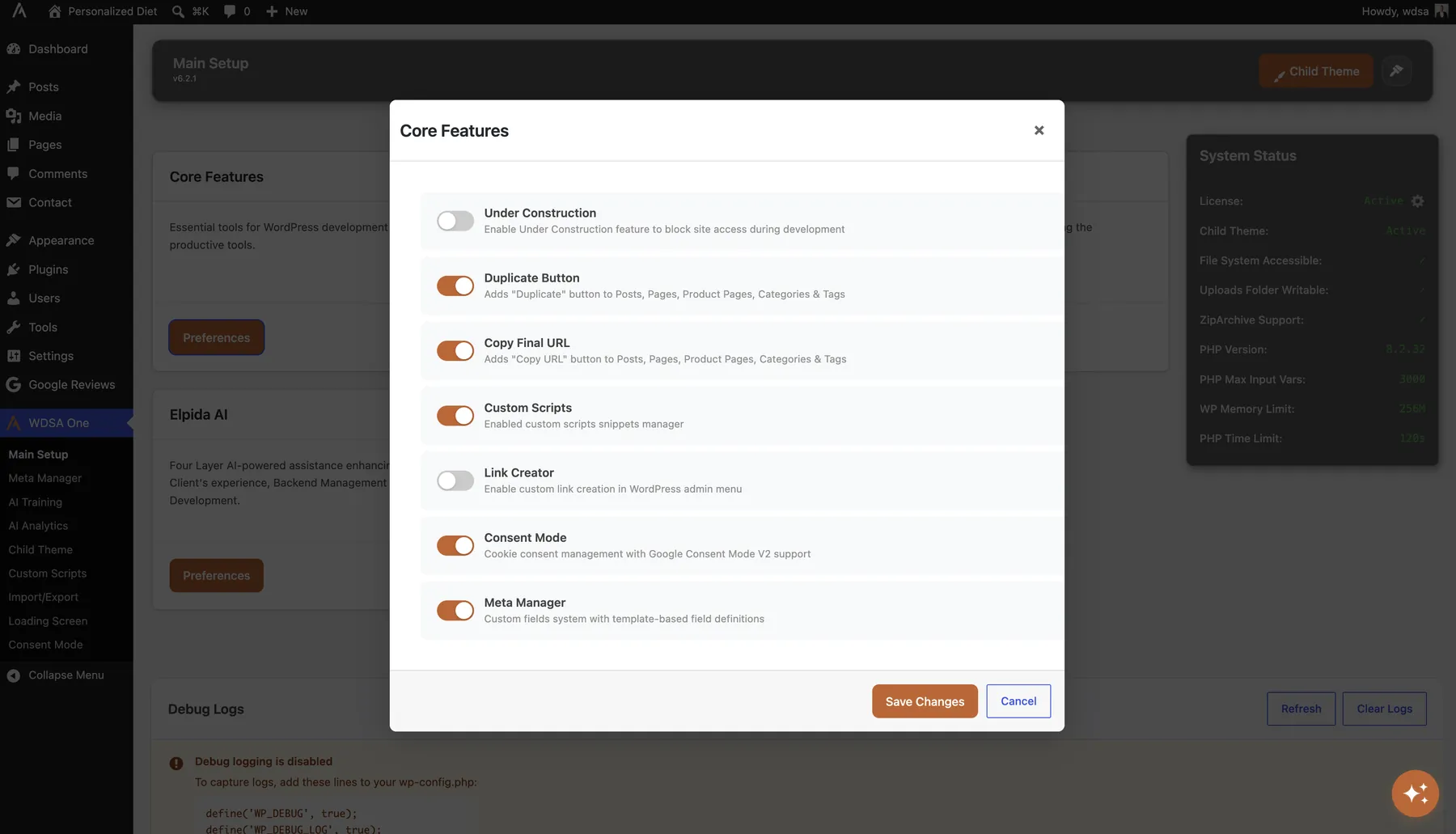Click the Collapse Menu arrow icon
This screenshot has width=1456, height=834.
pyautogui.click(x=14, y=675)
